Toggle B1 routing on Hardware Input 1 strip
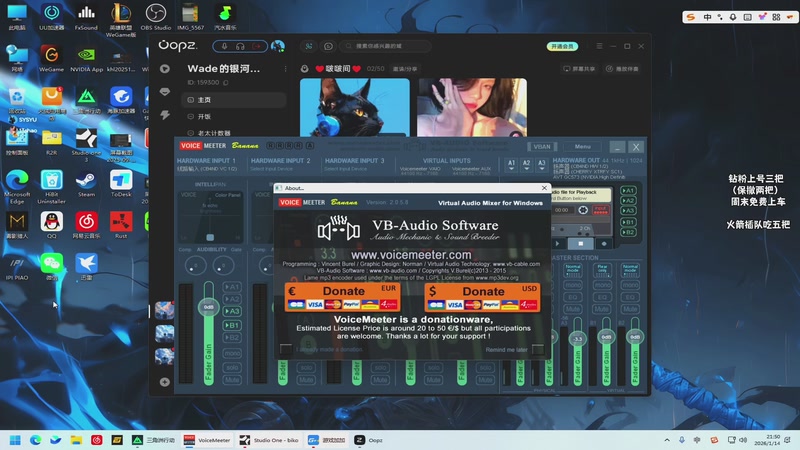This screenshot has width=800, height=450. pos(232,325)
